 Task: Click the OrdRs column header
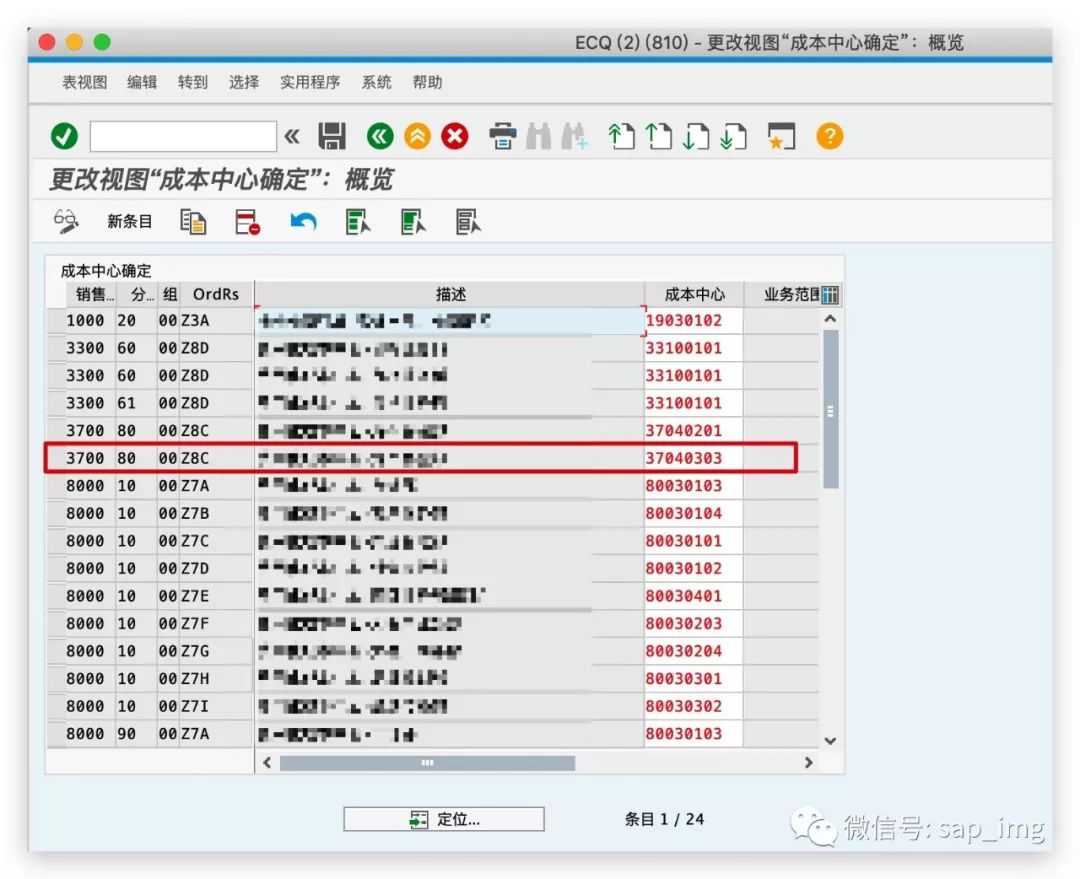[x=216, y=294]
